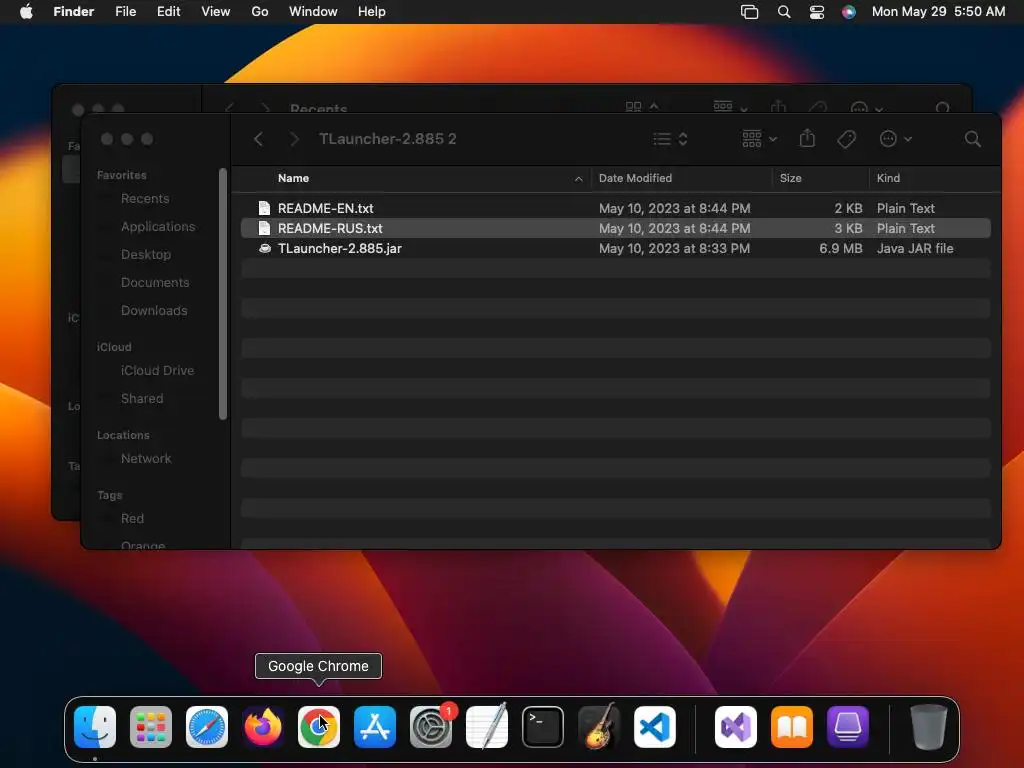Open the More actions ellipsis dropdown
The height and width of the screenshot is (768, 1024).
click(895, 139)
